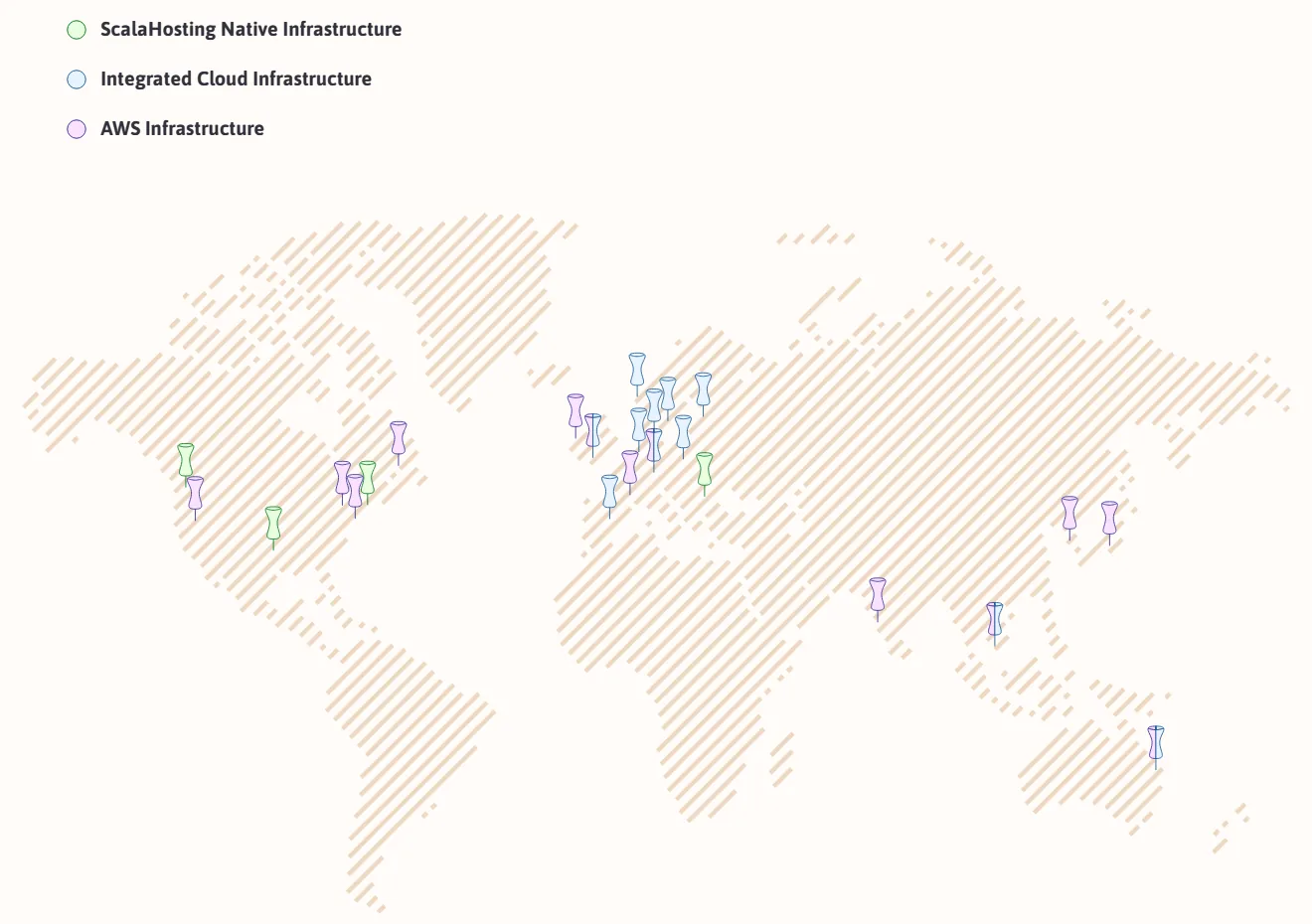Click the green pin on the US Pacific Northwest
The image size is (1312, 924).
pos(186,462)
